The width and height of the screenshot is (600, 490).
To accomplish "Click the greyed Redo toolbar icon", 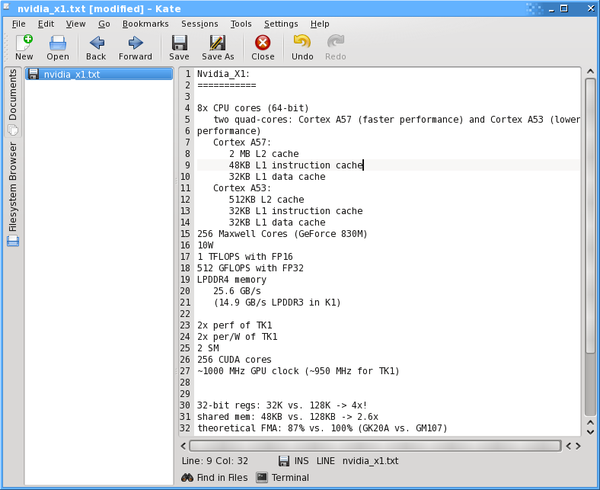I will (x=336, y=47).
